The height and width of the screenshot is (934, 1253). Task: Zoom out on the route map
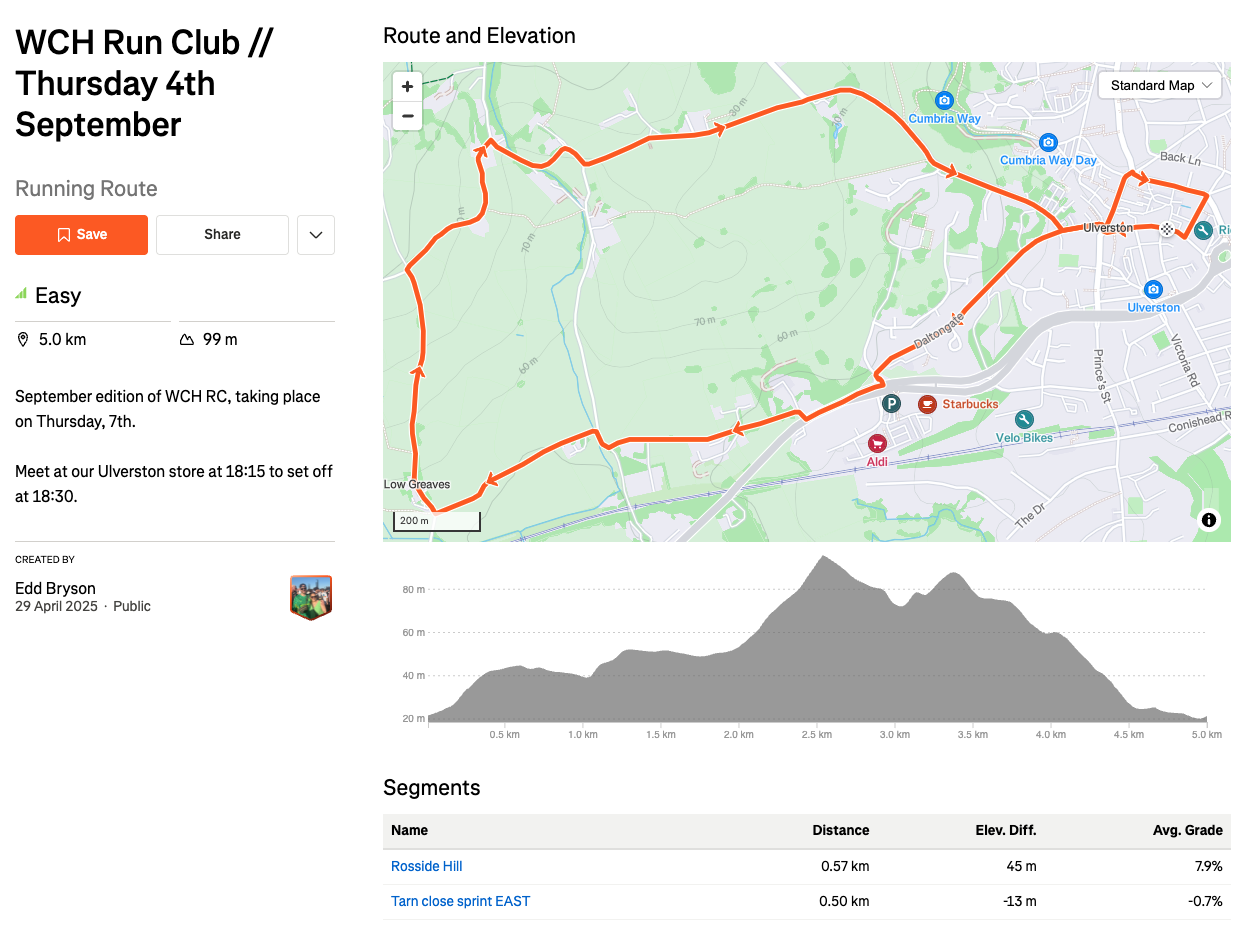(x=407, y=116)
